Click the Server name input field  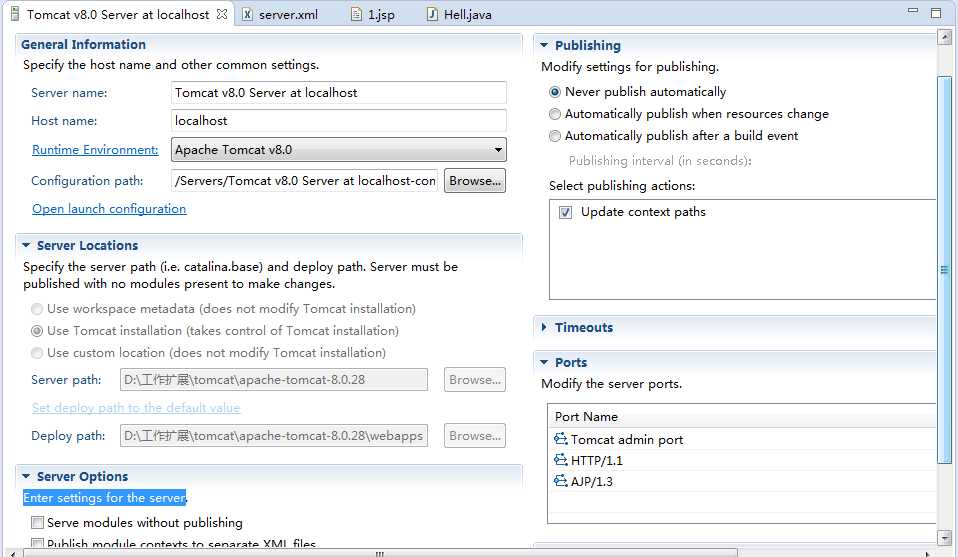click(338, 93)
